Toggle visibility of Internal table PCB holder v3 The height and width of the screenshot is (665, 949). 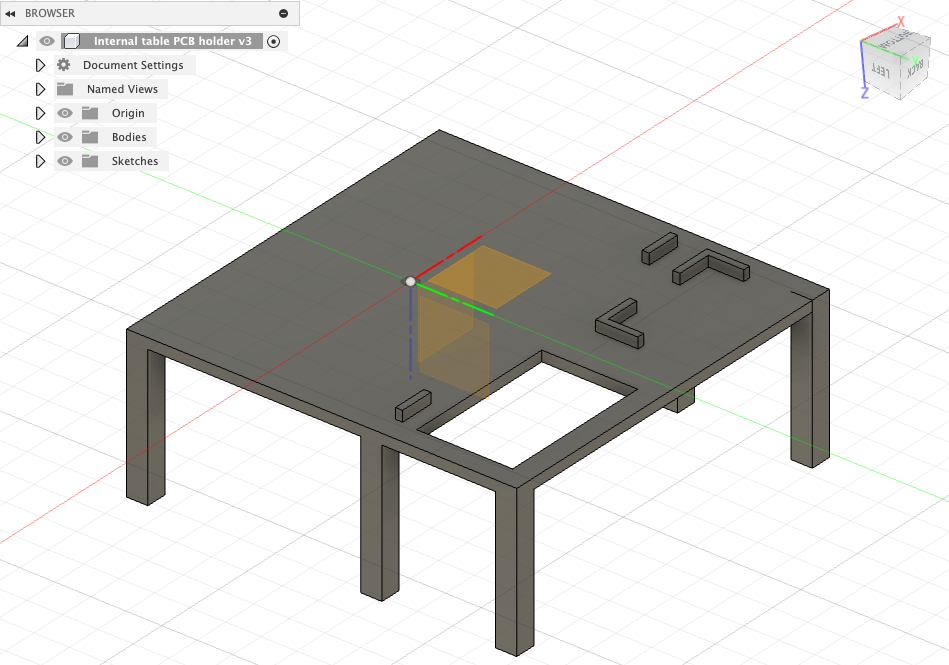47,41
